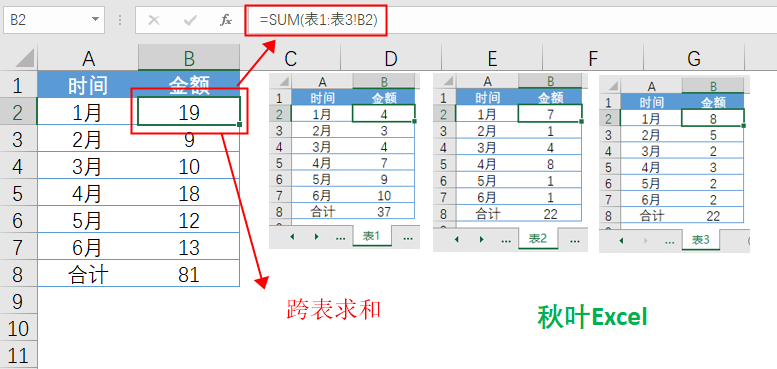Click the Name Box showing B2
The height and width of the screenshot is (369, 777).
click(x=54, y=20)
